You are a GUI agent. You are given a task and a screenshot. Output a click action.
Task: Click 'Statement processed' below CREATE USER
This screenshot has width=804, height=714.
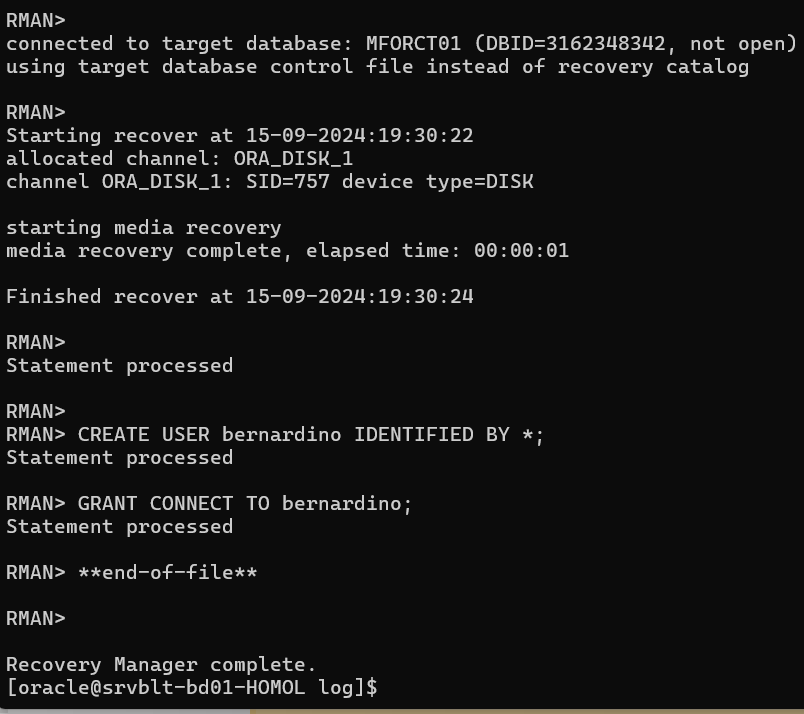point(119,458)
